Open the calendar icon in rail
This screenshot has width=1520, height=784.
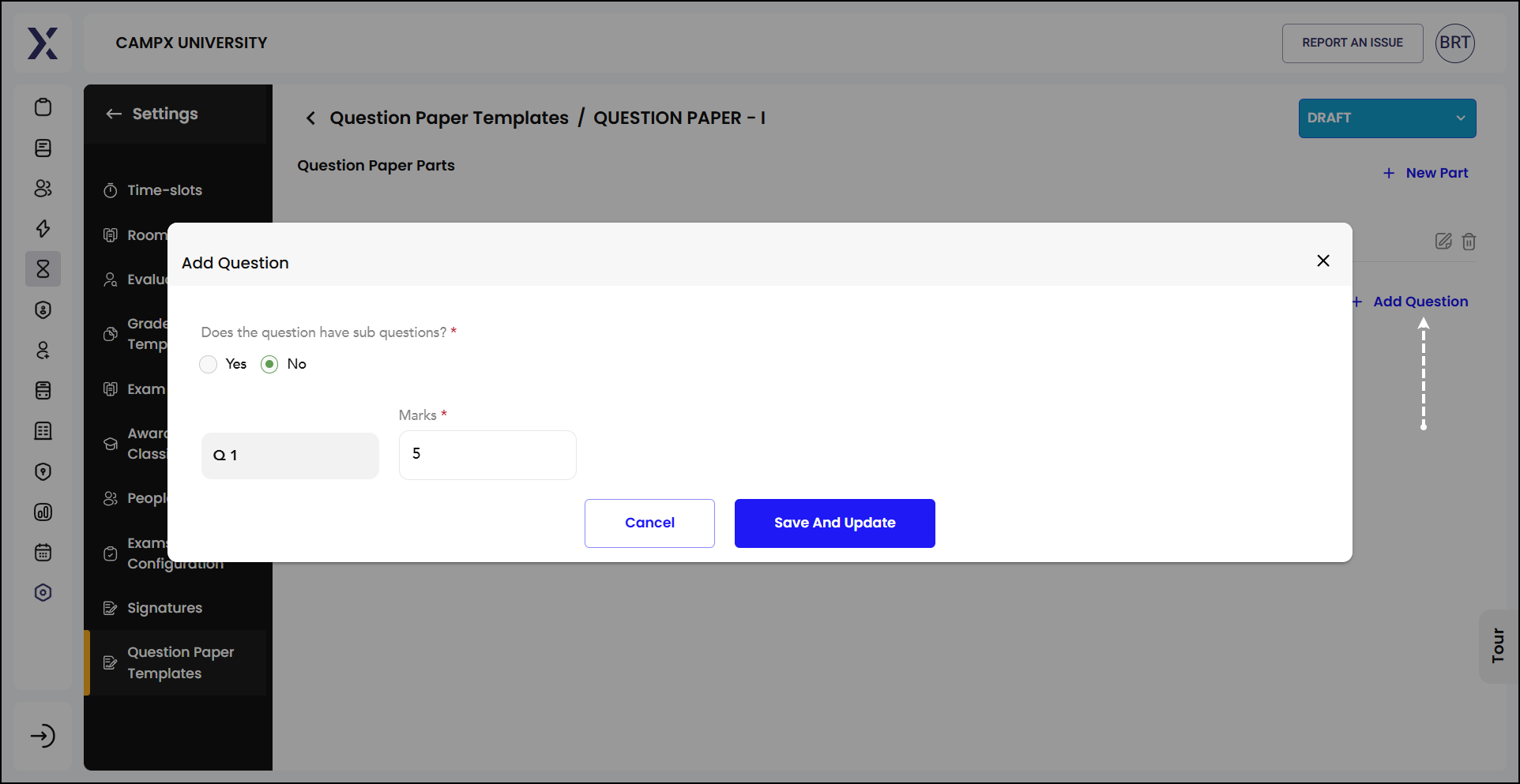pyautogui.click(x=43, y=553)
